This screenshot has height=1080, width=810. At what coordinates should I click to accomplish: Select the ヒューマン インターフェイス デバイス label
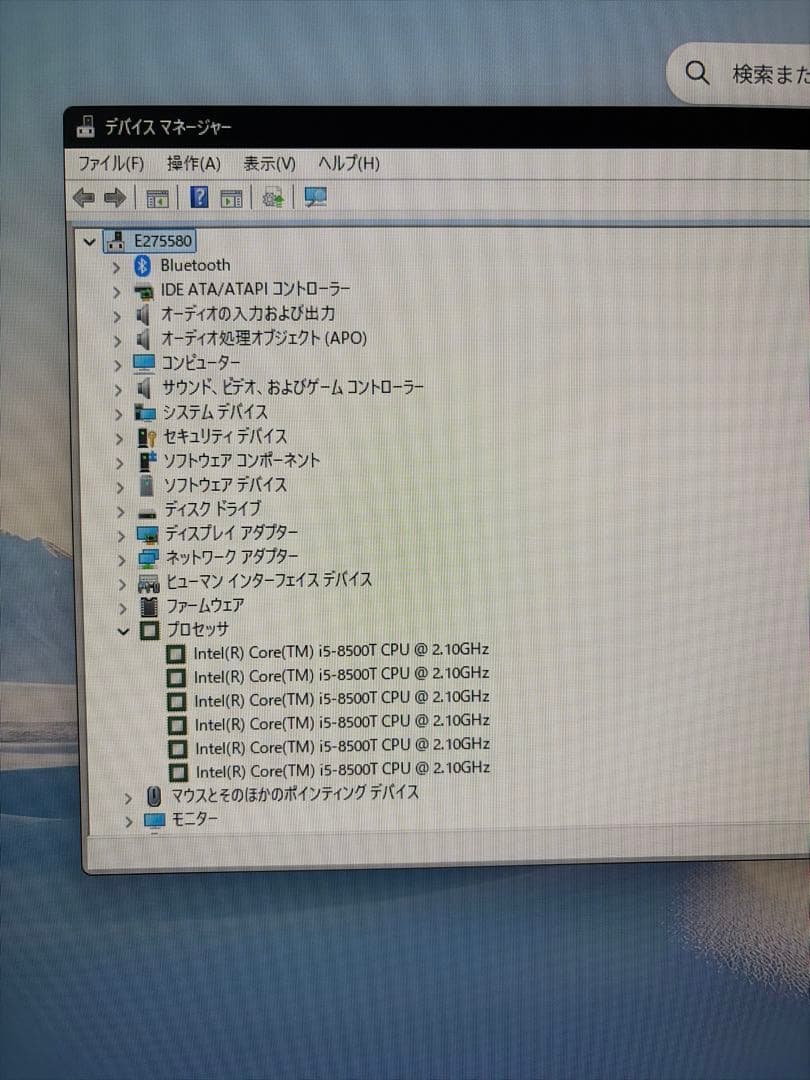(269, 581)
